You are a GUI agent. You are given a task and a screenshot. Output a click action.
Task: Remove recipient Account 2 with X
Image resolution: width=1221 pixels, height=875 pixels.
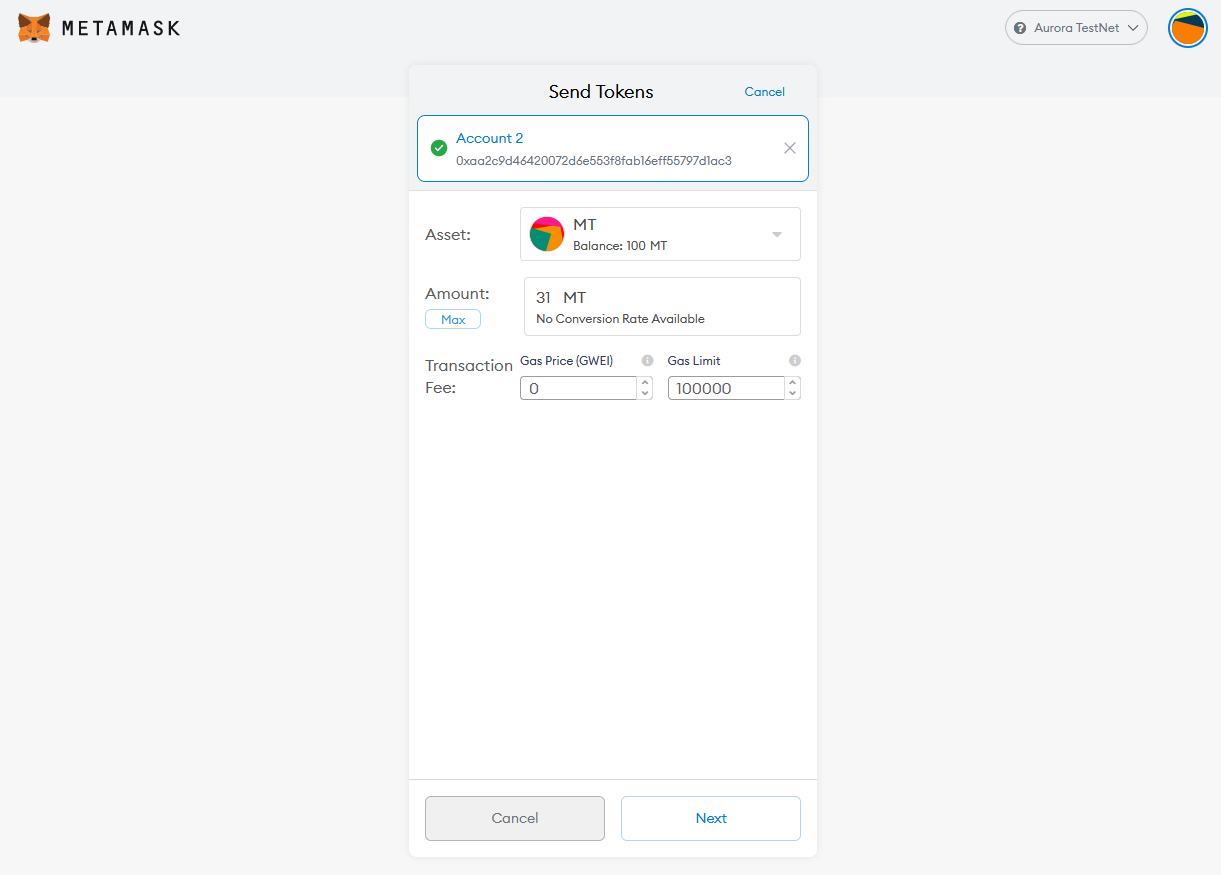pyautogui.click(x=790, y=148)
